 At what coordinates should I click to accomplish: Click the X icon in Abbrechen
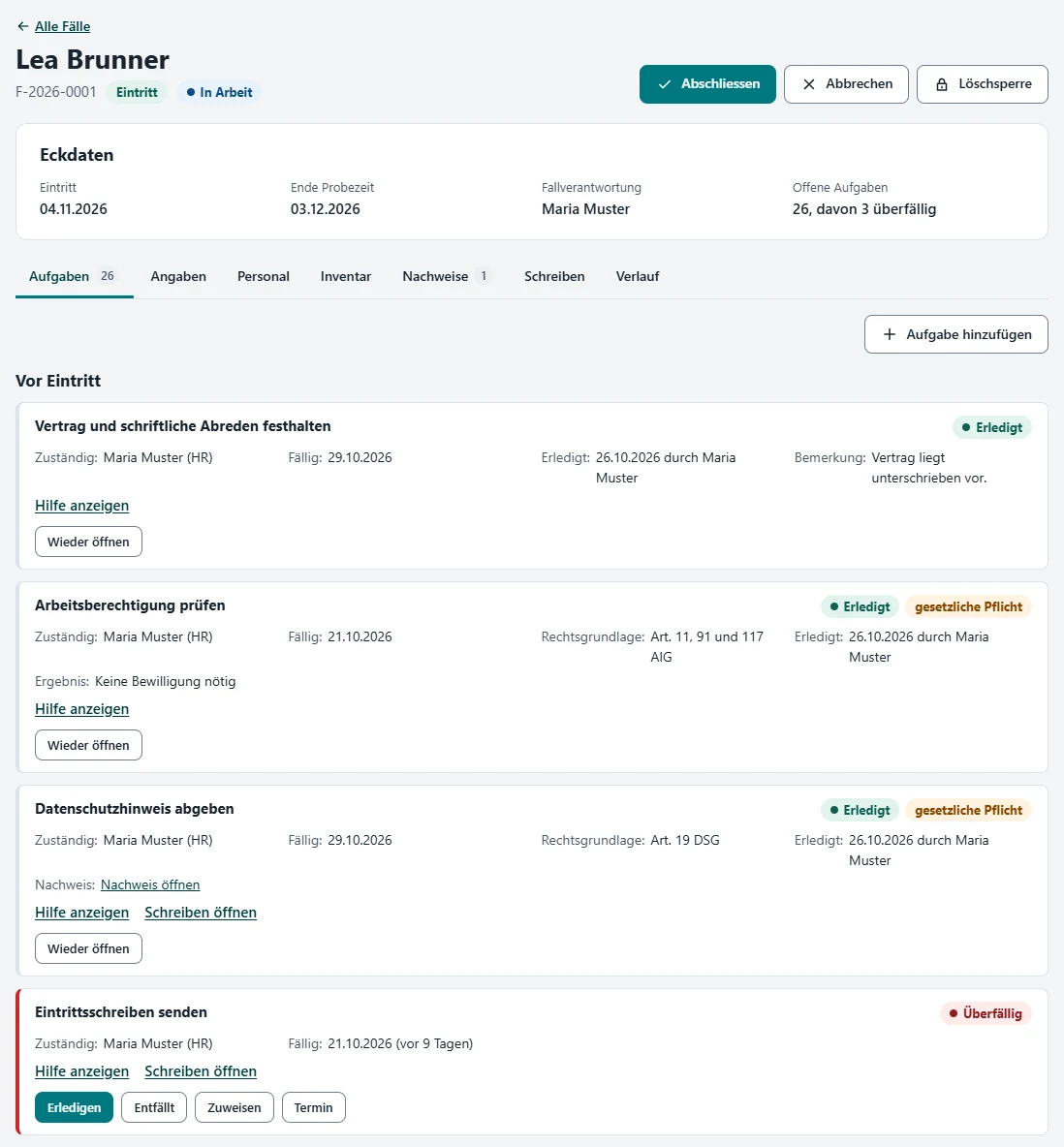click(808, 84)
